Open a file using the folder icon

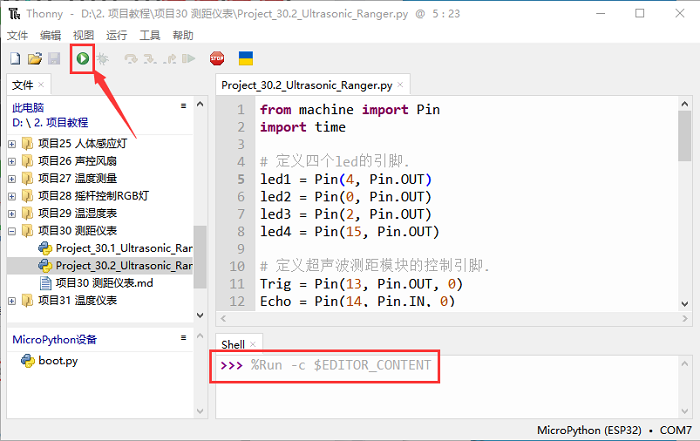pos(34,59)
